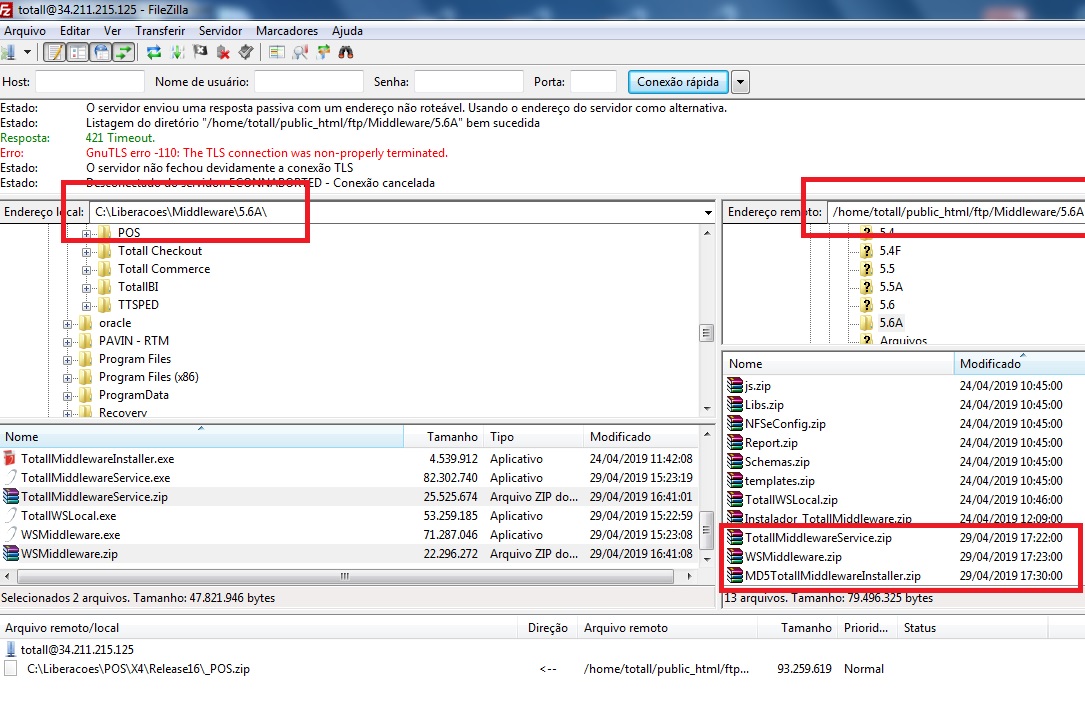Image resolution: width=1085 pixels, height=721 pixels.
Task: Sort local files by Tamanho column
Action: click(x=443, y=437)
